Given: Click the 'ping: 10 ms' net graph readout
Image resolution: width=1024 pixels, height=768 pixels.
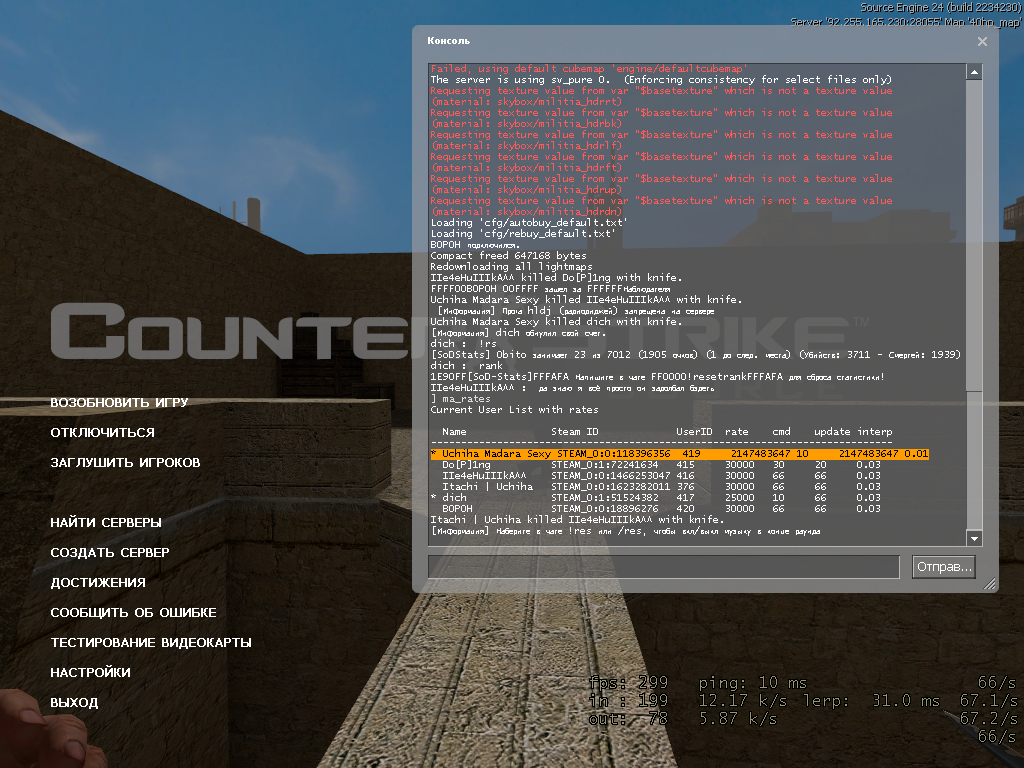Looking at the screenshot, I should [753, 683].
